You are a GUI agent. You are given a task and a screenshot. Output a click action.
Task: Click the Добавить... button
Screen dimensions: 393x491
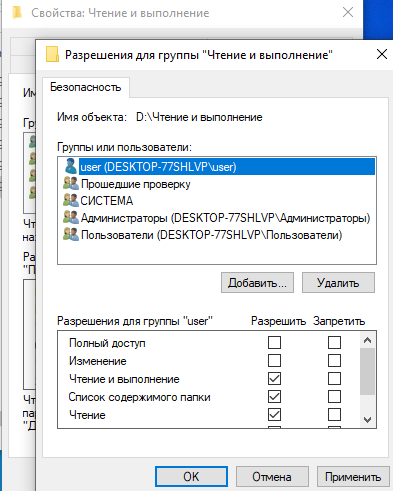(257, 283)
